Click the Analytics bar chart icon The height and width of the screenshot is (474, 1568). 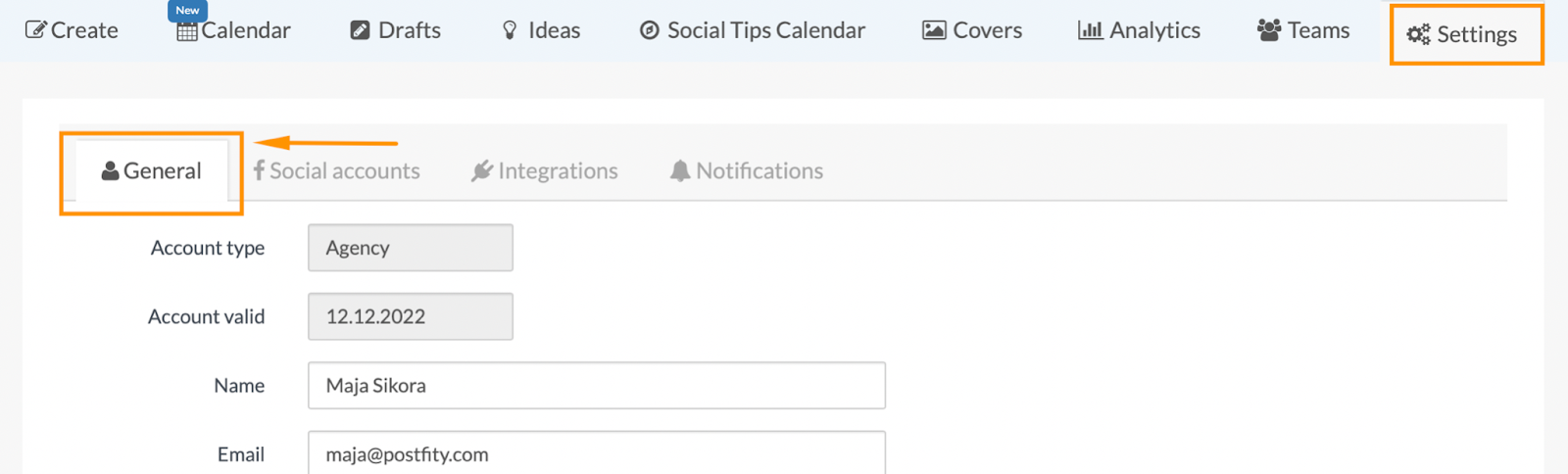[x=1090, y=30]
